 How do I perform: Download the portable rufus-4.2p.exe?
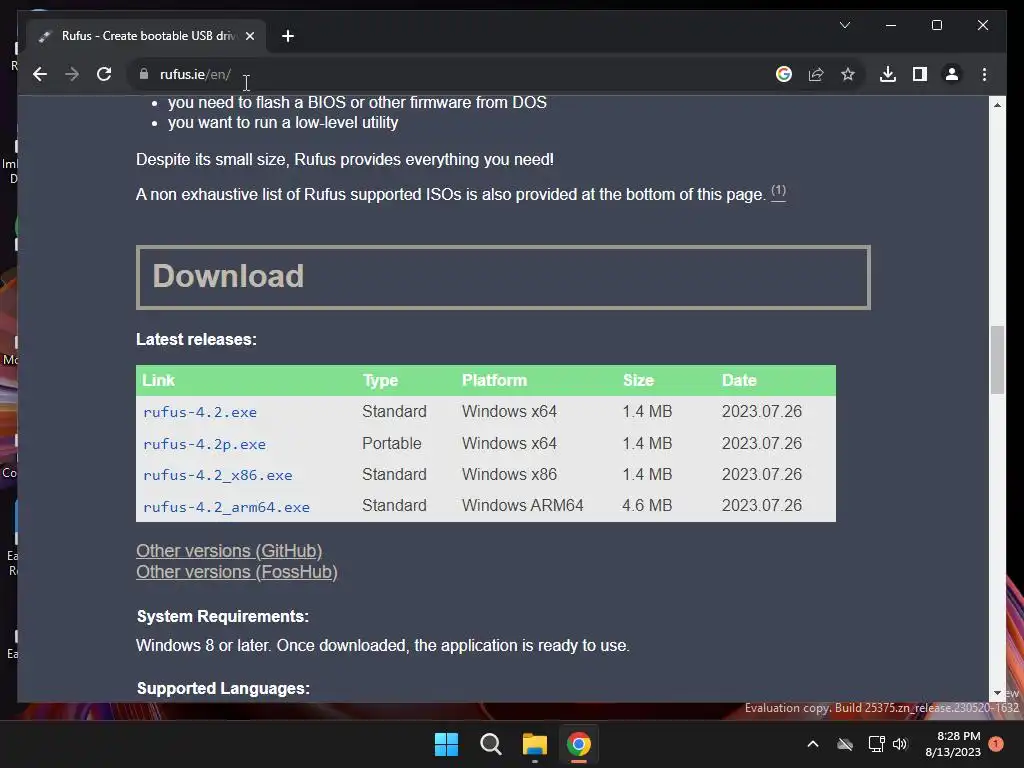tap(204, 444)
